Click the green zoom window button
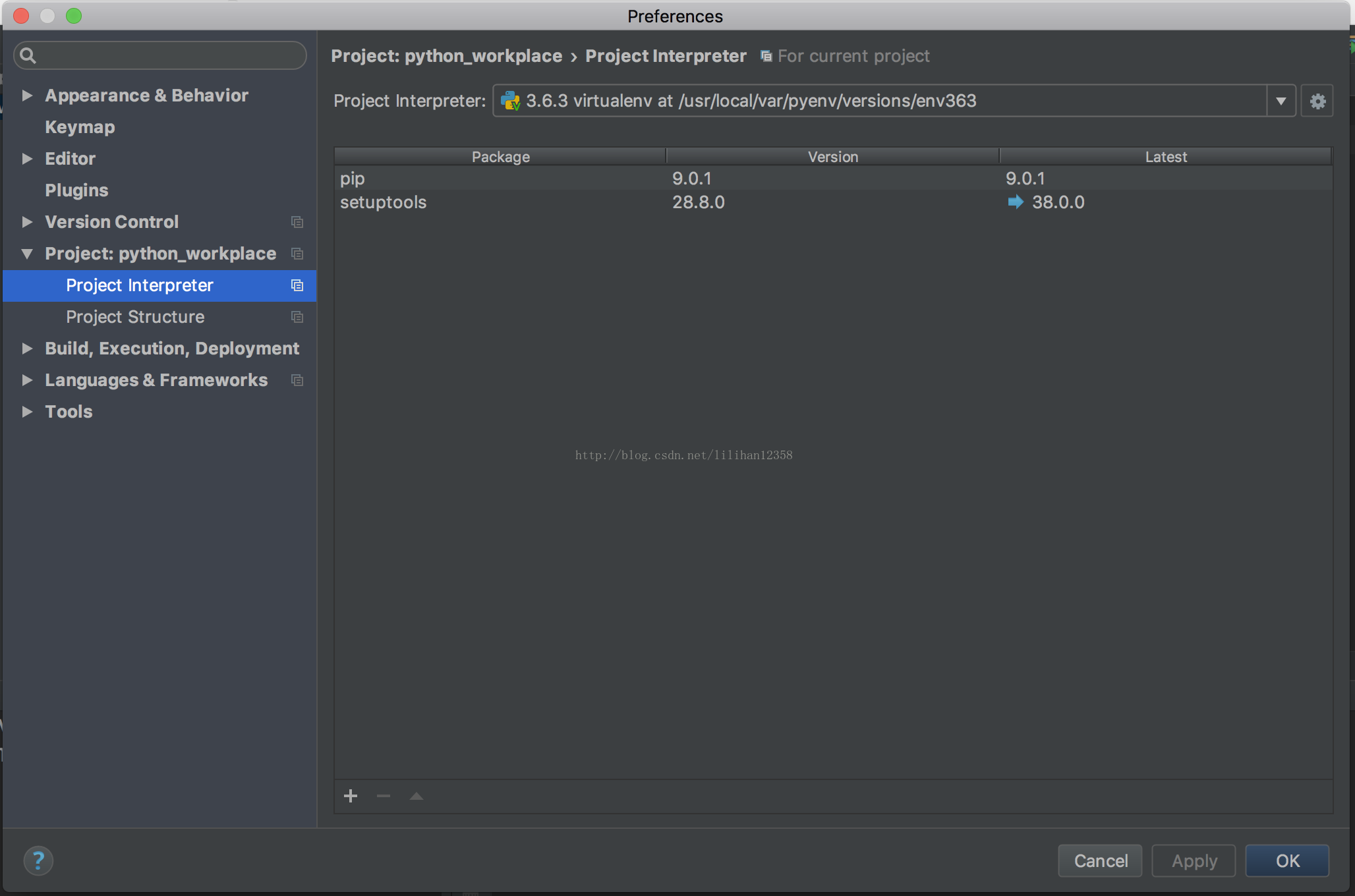Screen dimensions: 1355x896 coord(74,16)
